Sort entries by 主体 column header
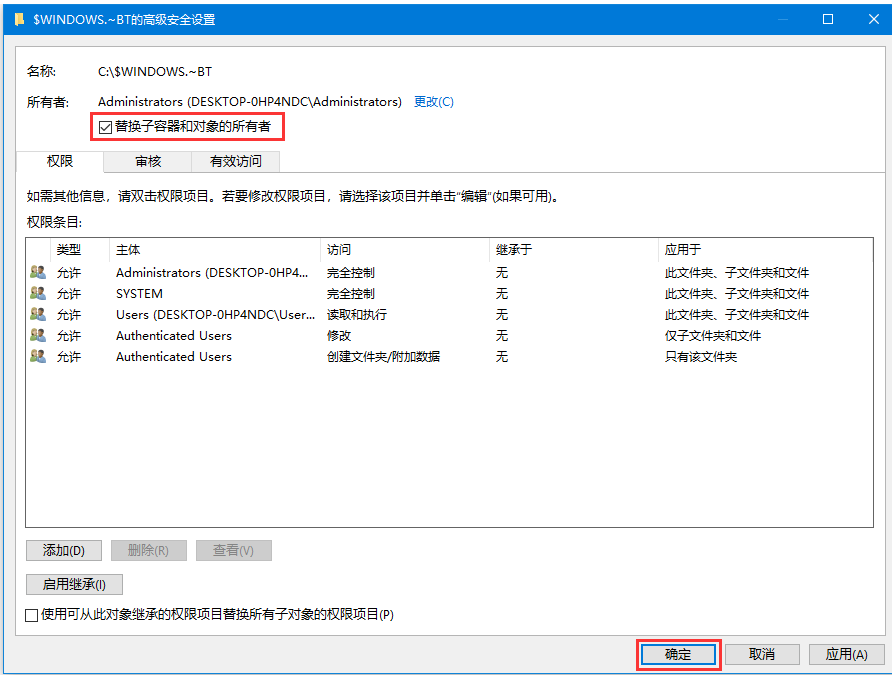Screen dimensions: 892x675 (x=128, y=249)
